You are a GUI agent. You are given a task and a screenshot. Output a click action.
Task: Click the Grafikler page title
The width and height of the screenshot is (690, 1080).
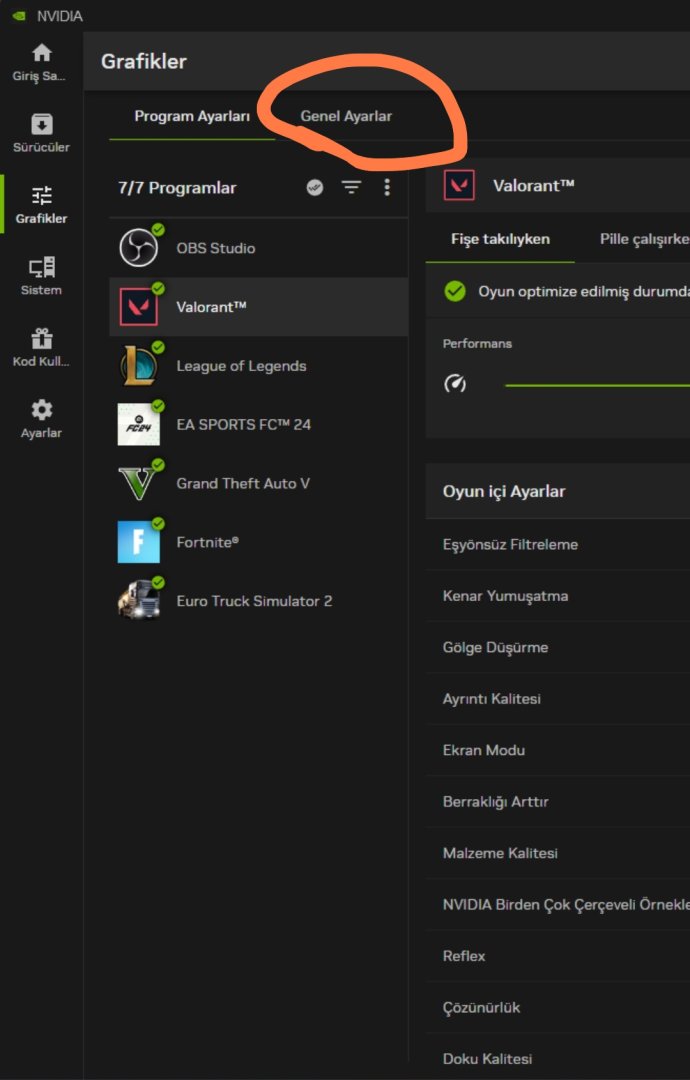point(143,61)
